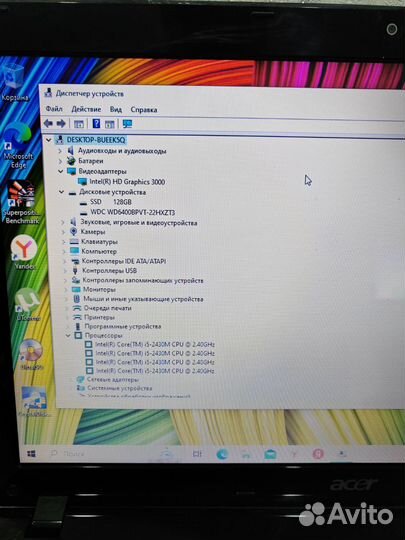Click the Принтеры category icon
Screen dimensions: 405x540
[77, 317]
